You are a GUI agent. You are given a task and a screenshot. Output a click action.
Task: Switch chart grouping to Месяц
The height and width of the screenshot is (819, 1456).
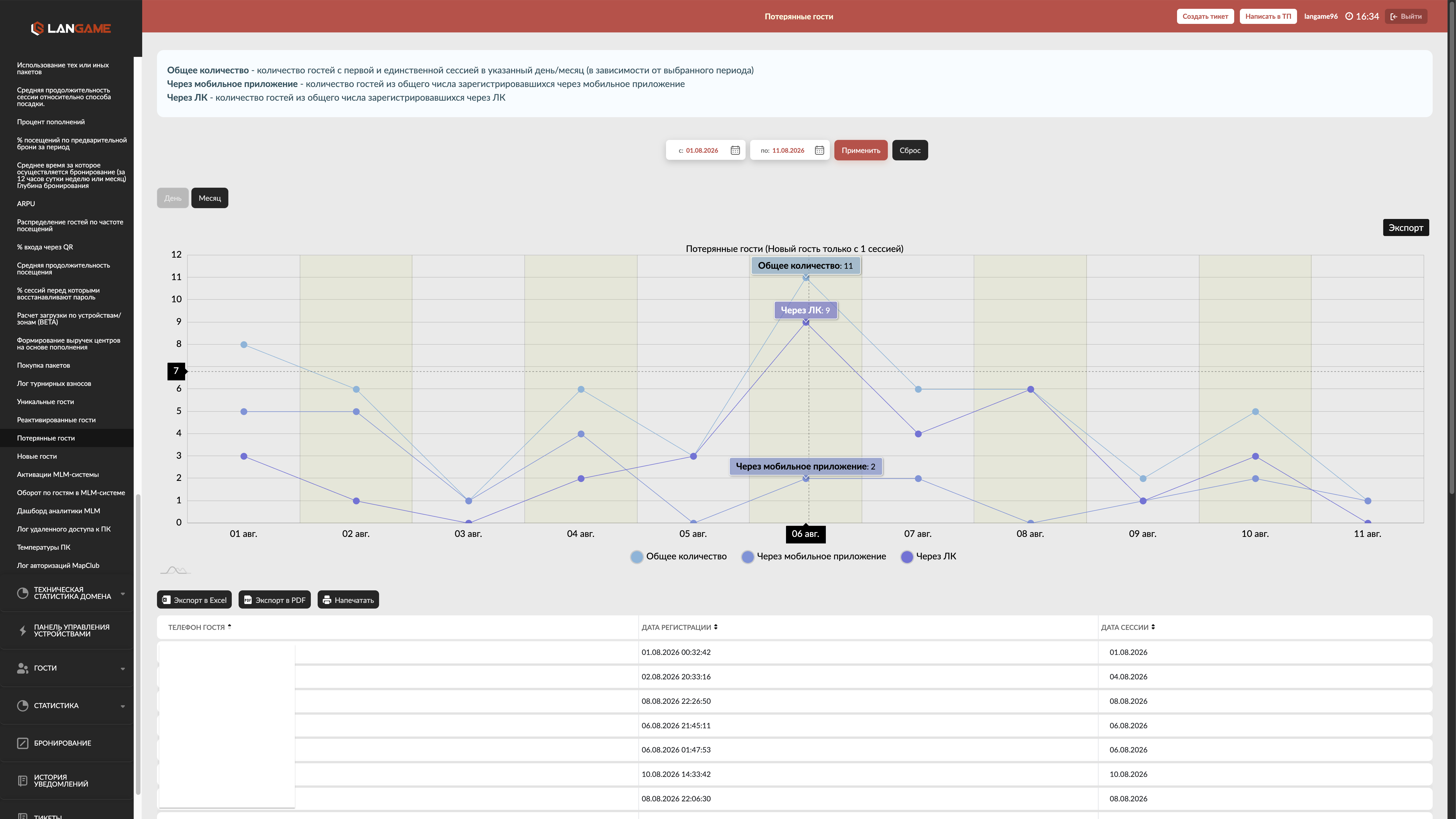pyautogui.click(x=210, y=198)
